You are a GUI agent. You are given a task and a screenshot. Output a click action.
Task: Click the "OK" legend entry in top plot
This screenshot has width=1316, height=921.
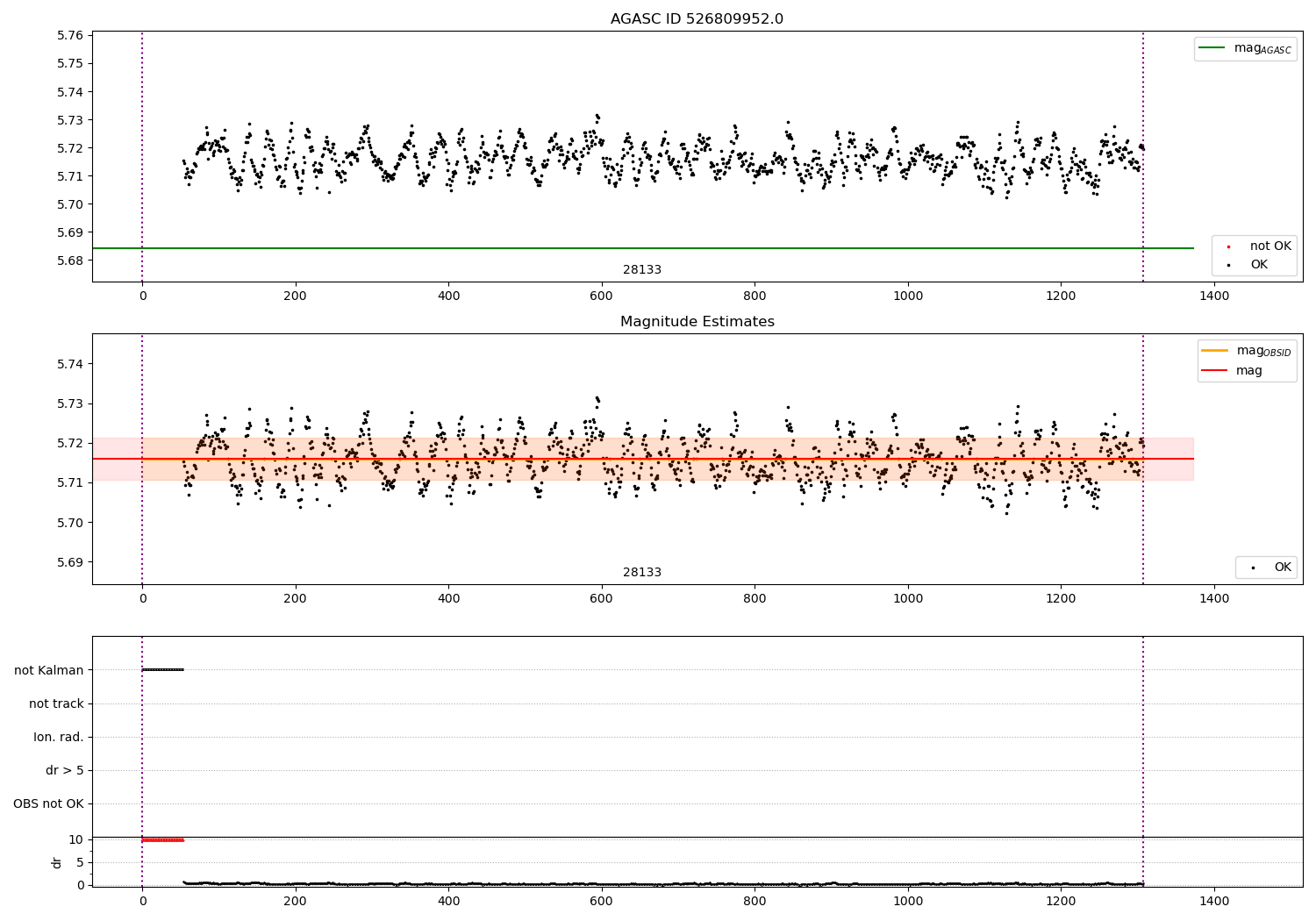(1259, 265)
